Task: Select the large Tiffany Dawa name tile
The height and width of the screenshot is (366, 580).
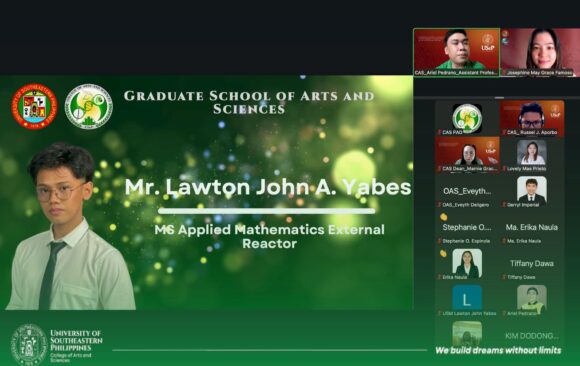Action: (532, 263)
